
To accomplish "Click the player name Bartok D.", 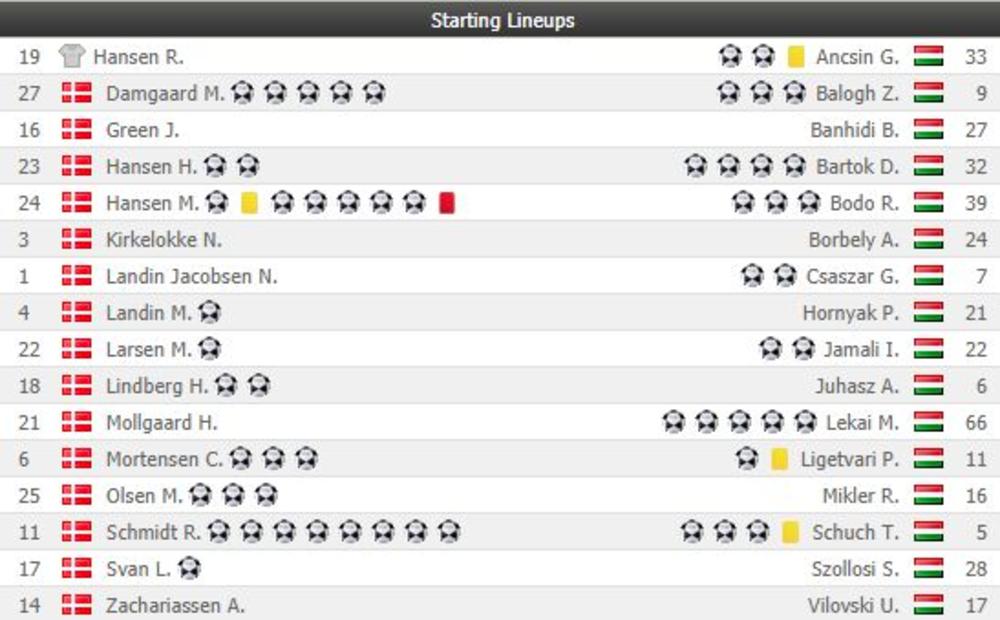I will tap(857, 166).
